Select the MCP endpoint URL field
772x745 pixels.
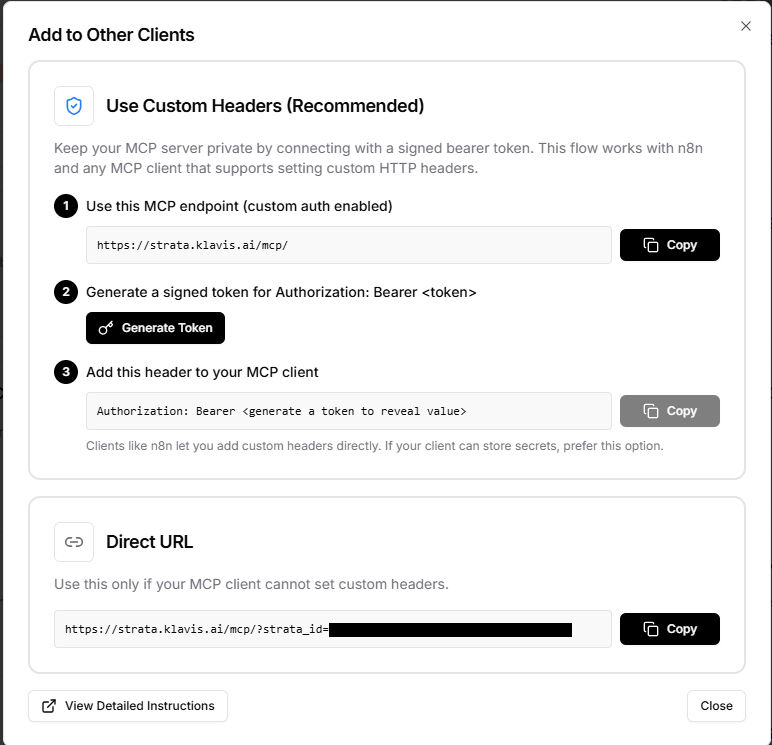[x=348, y=245]
